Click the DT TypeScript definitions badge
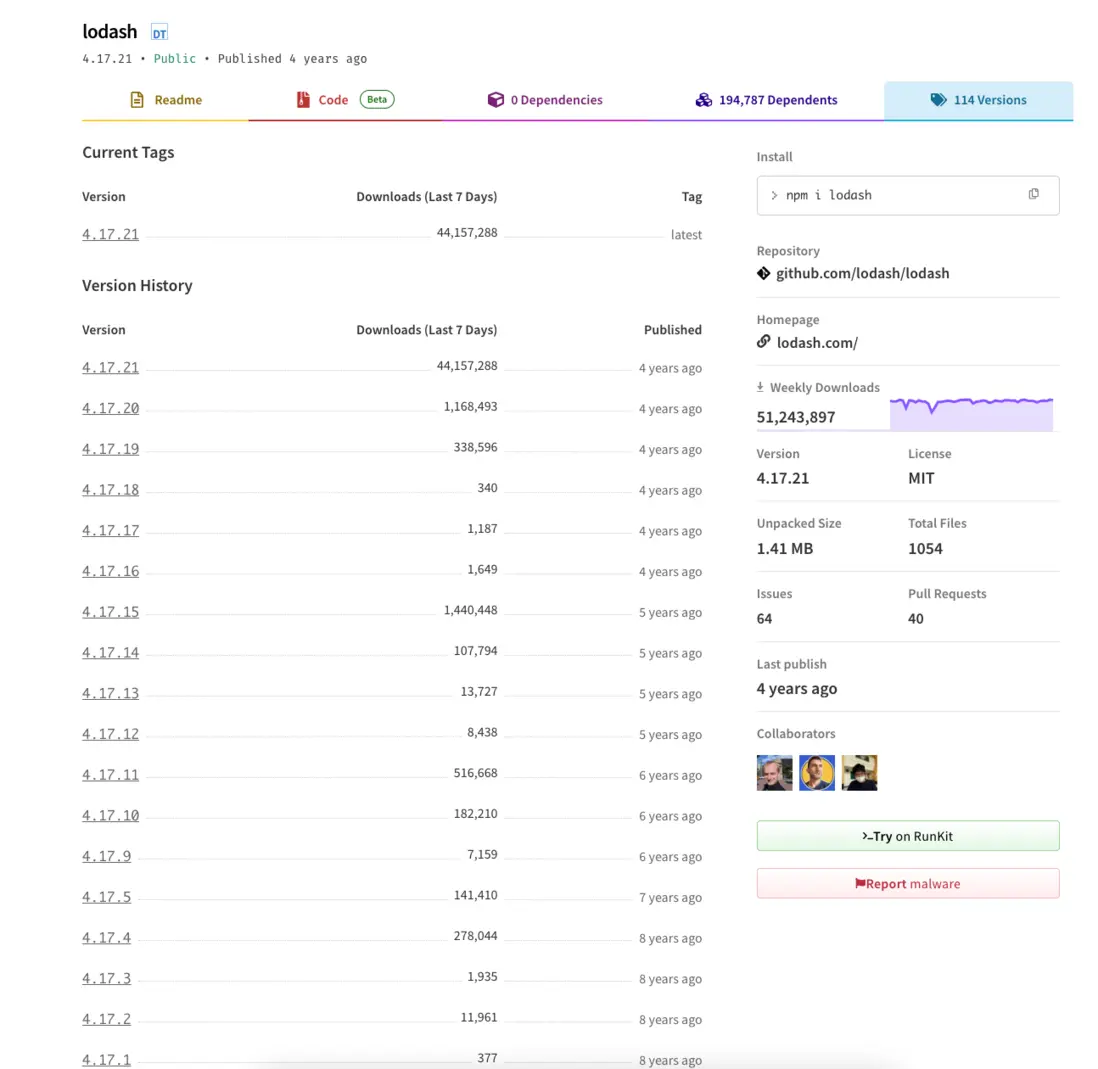Image resolution: width=1098 pixels, height=1069 pixels. [x=160, y=33]
